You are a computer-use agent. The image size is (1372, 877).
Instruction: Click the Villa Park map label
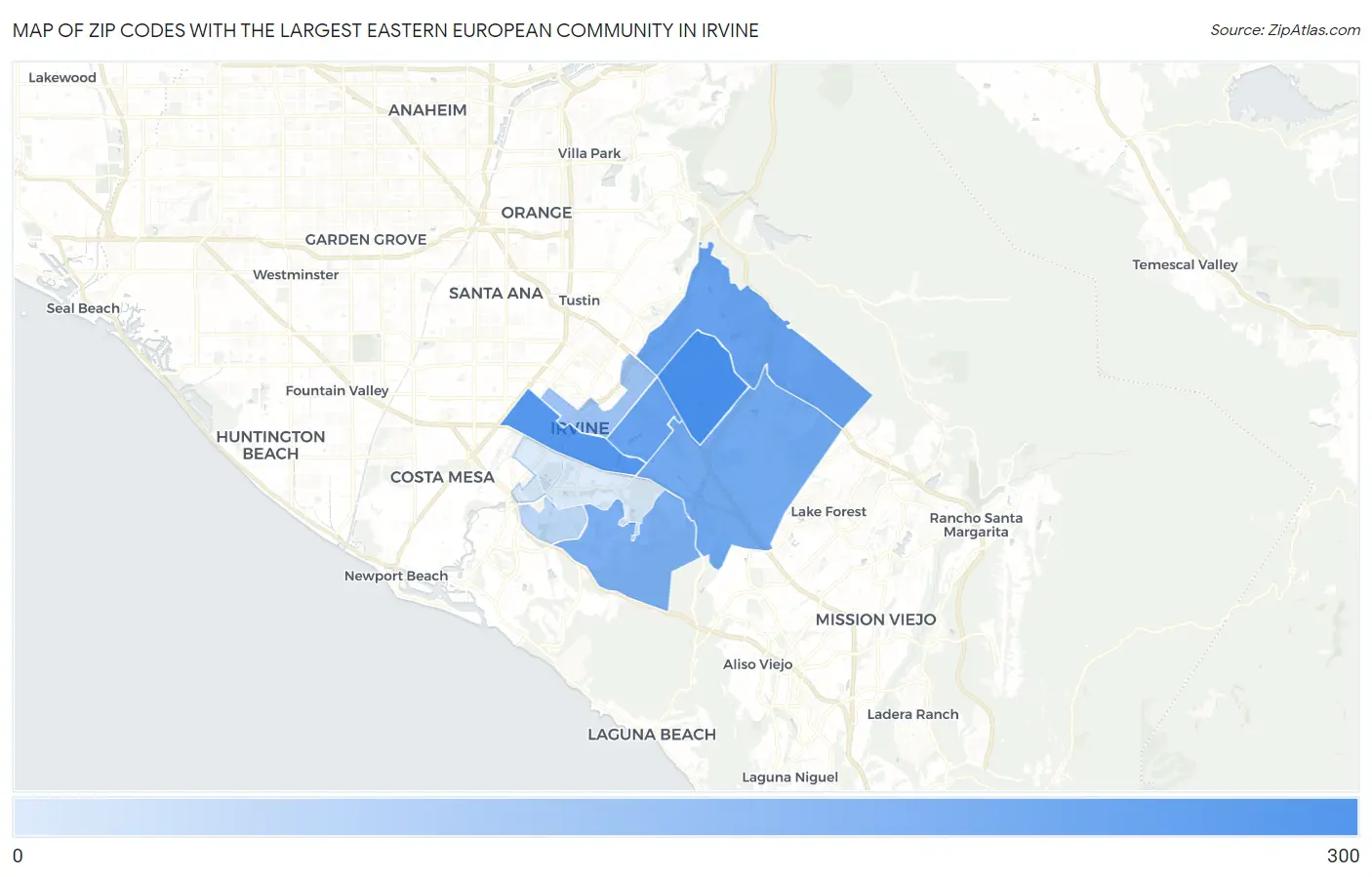pos(589,153)
